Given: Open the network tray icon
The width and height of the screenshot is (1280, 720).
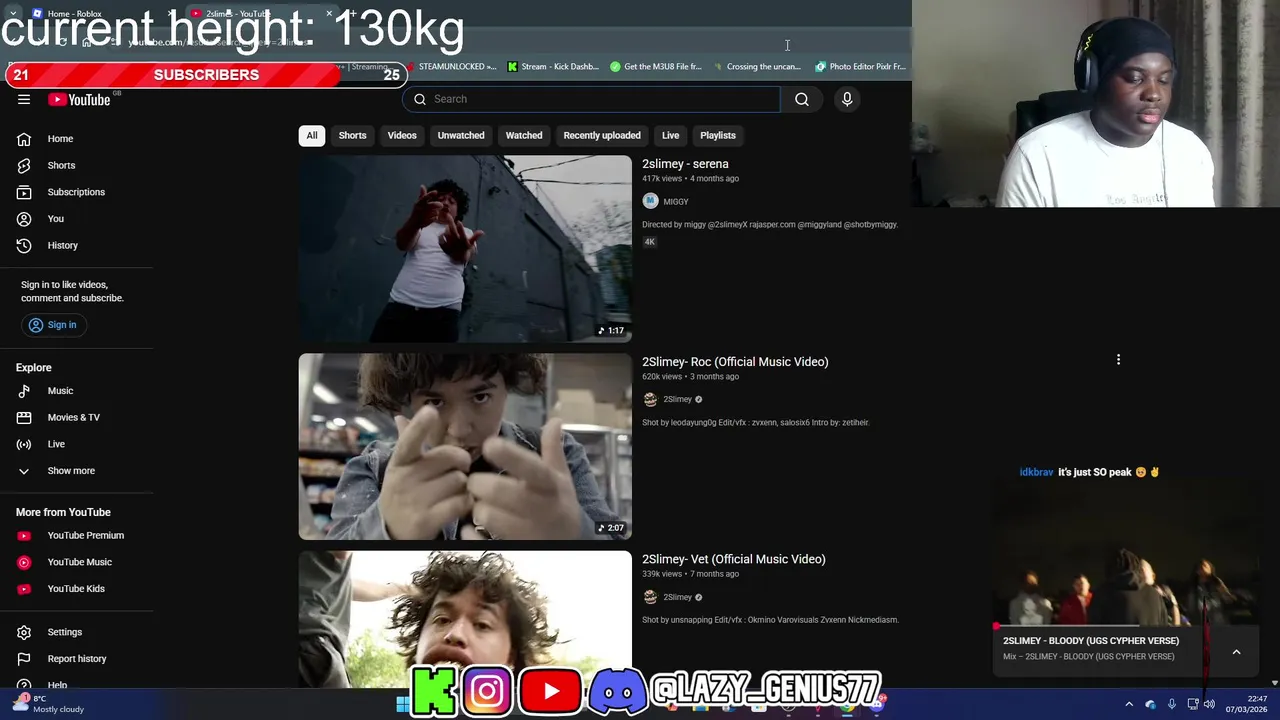Looking at the screenshot, I should [x=1192, y=704].
